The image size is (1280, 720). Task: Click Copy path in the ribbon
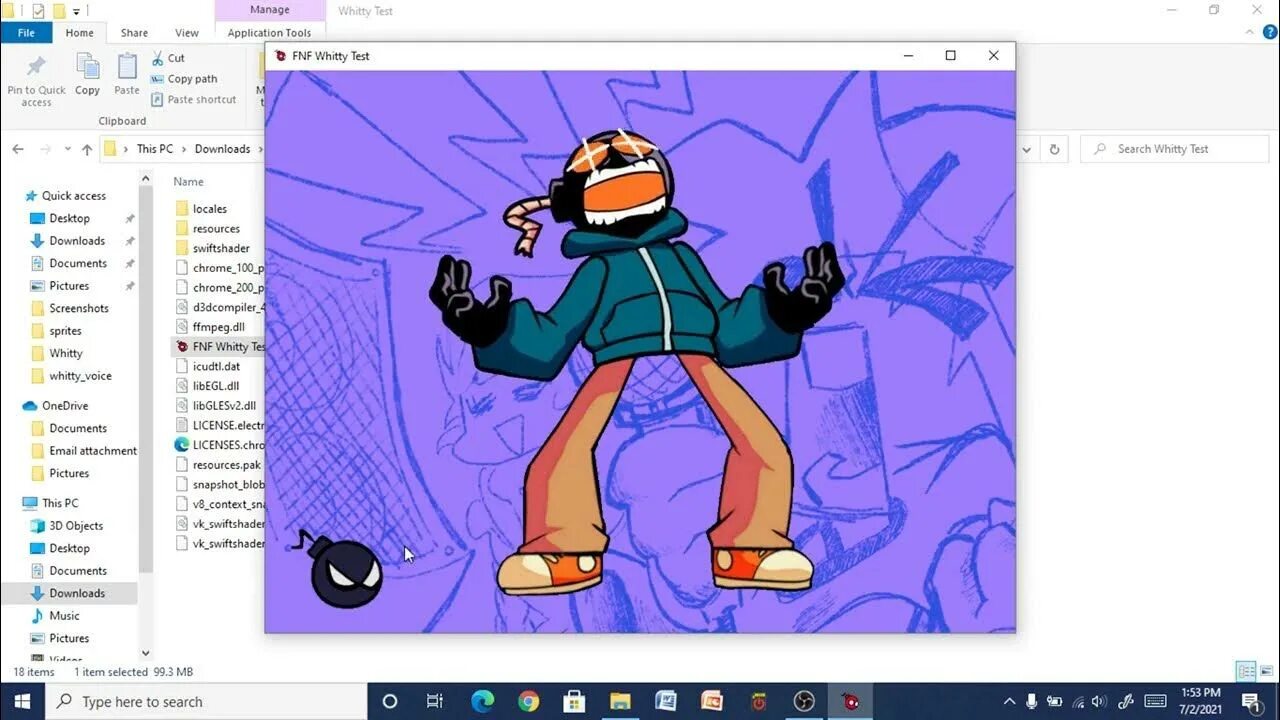tap(184, 79)
